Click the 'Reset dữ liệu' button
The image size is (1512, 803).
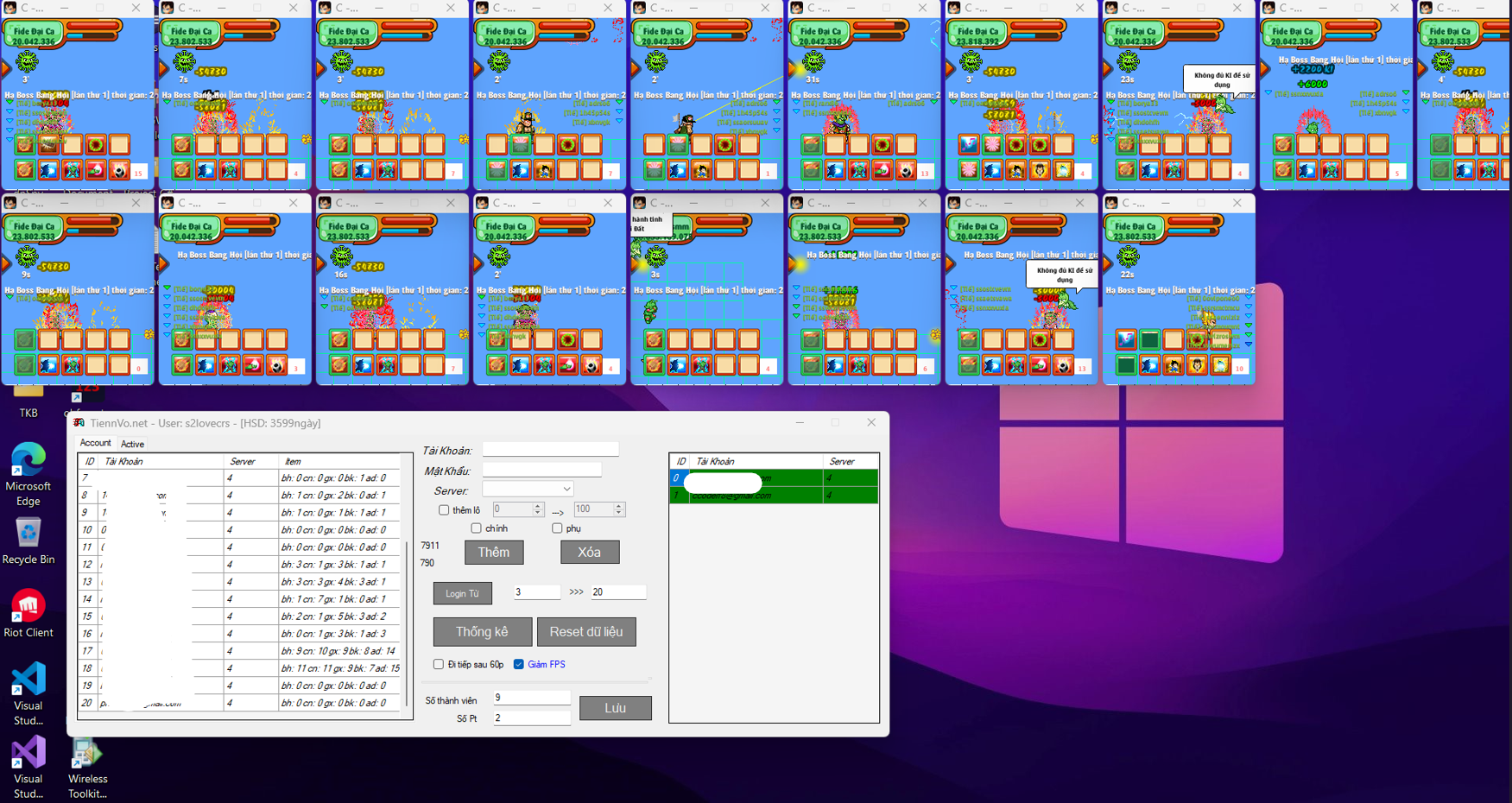pos(586,632)
